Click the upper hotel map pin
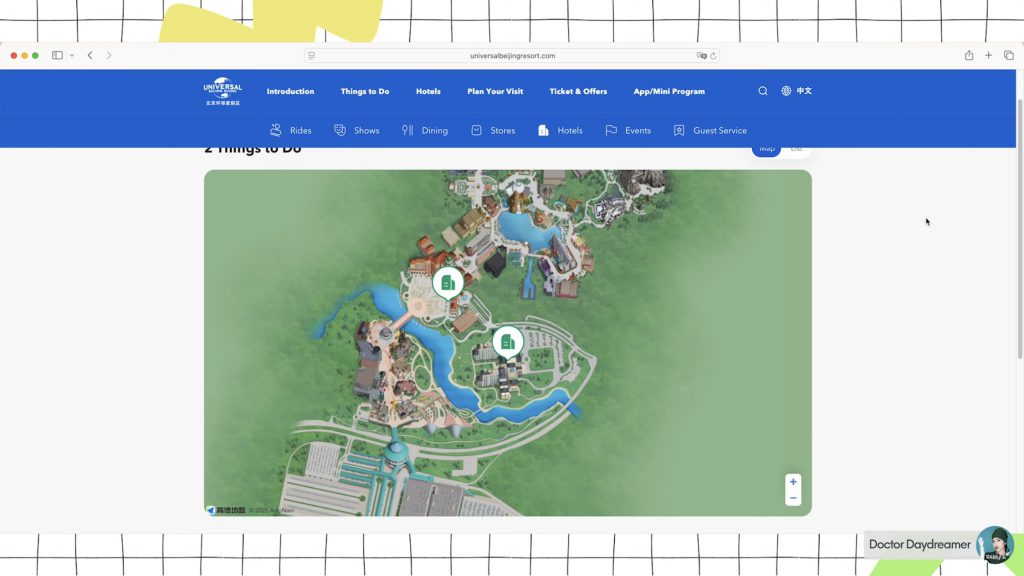The width and height of the screenshot is (1024, 576). pos(448,282)
